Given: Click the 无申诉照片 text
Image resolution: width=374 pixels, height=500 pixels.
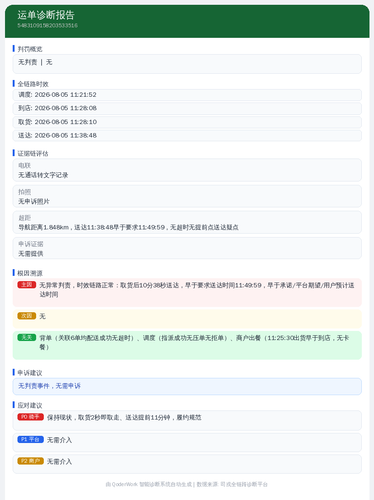Looking at the screenshot, I should point(34,201).
